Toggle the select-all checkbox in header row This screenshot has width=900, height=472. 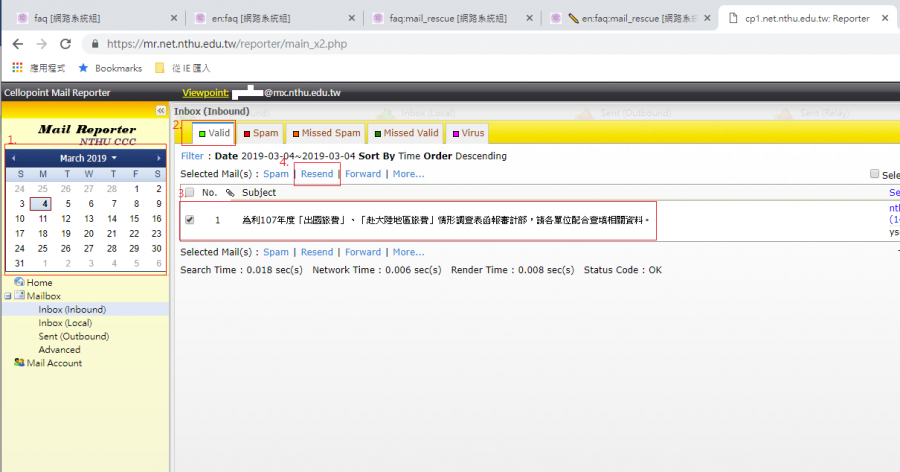tap(190, 193)
